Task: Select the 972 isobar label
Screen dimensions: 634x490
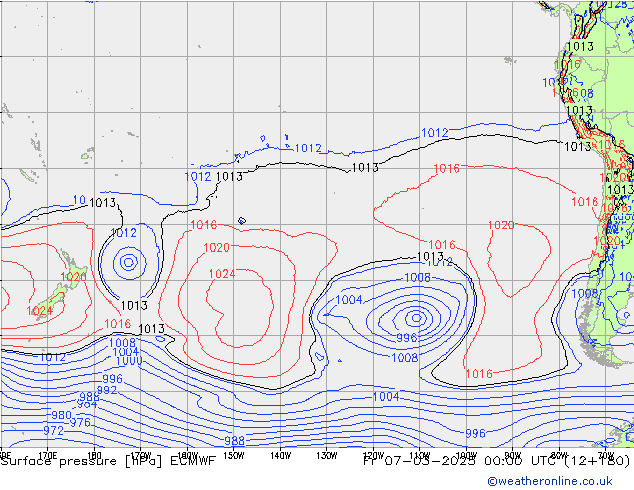Action: [x=53, y=431]
